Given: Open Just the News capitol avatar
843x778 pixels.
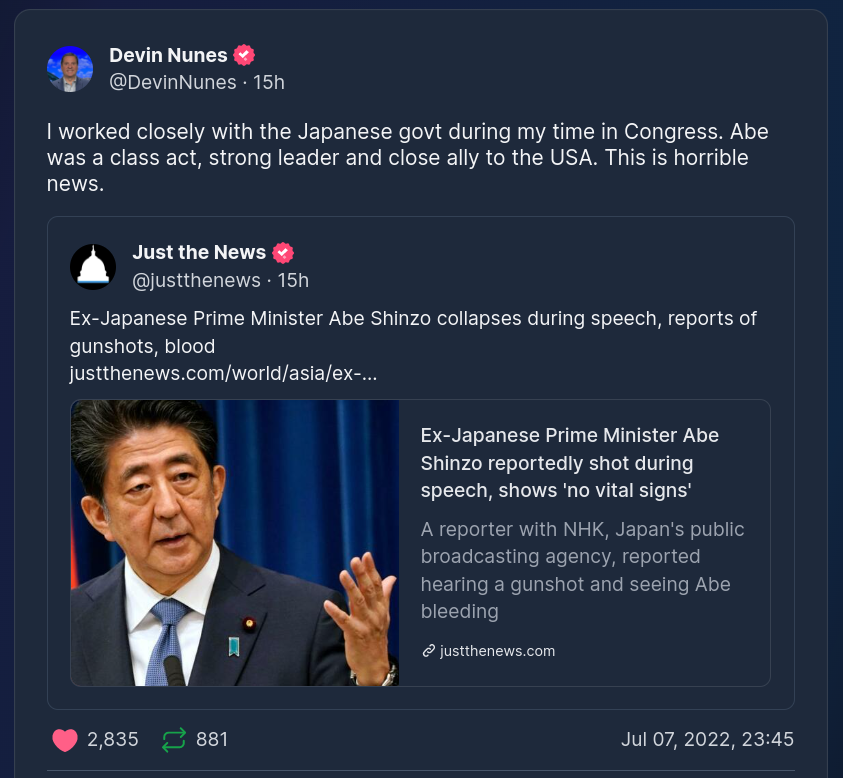Looking at the screenshot, I should [x=93, y=267].
